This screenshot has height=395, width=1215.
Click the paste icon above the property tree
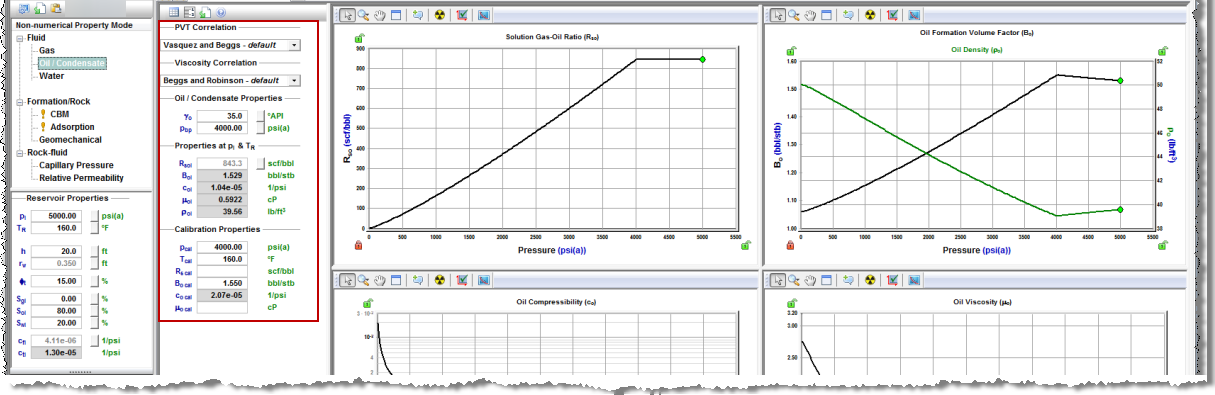coord(55,7)
